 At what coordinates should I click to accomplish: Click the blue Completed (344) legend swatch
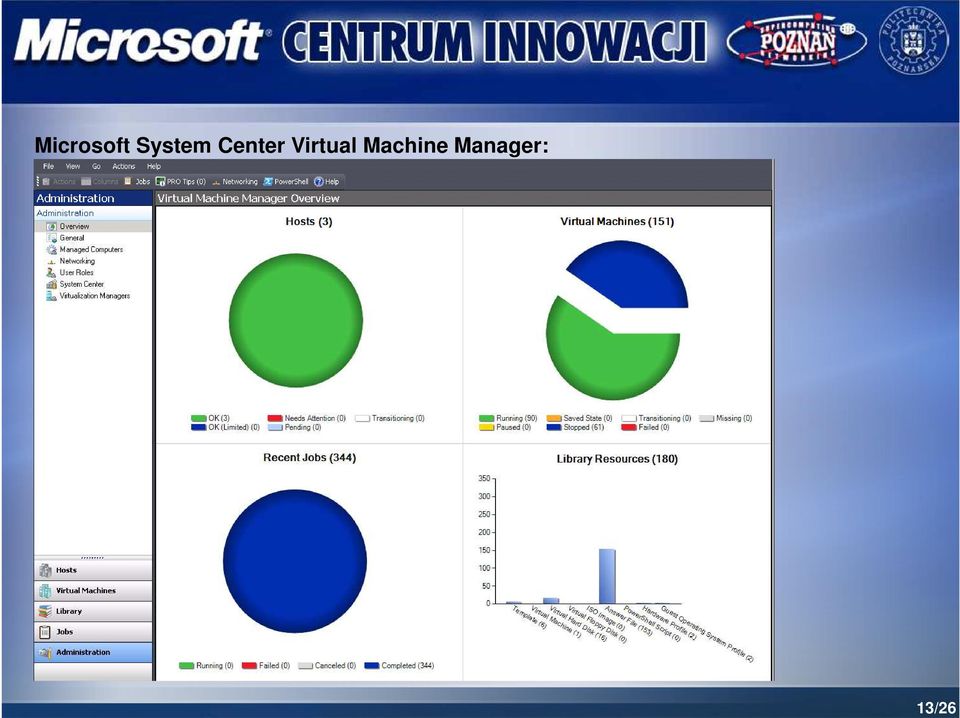(x=372, y=666)
